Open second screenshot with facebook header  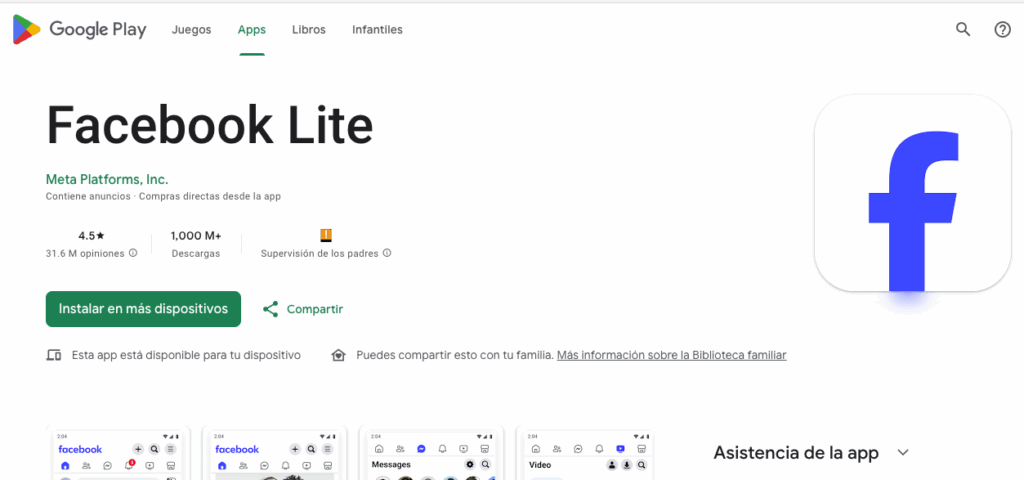click(x=274, y=453)
